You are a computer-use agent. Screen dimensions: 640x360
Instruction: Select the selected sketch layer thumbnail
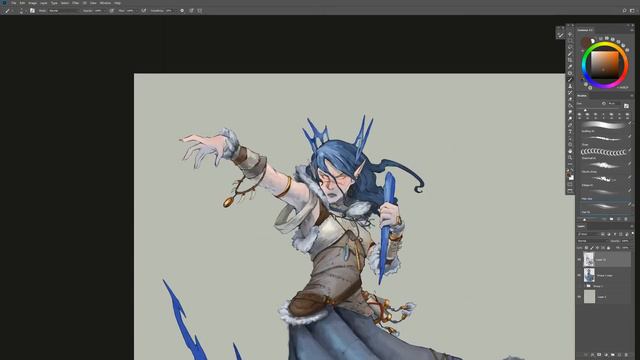589,259
